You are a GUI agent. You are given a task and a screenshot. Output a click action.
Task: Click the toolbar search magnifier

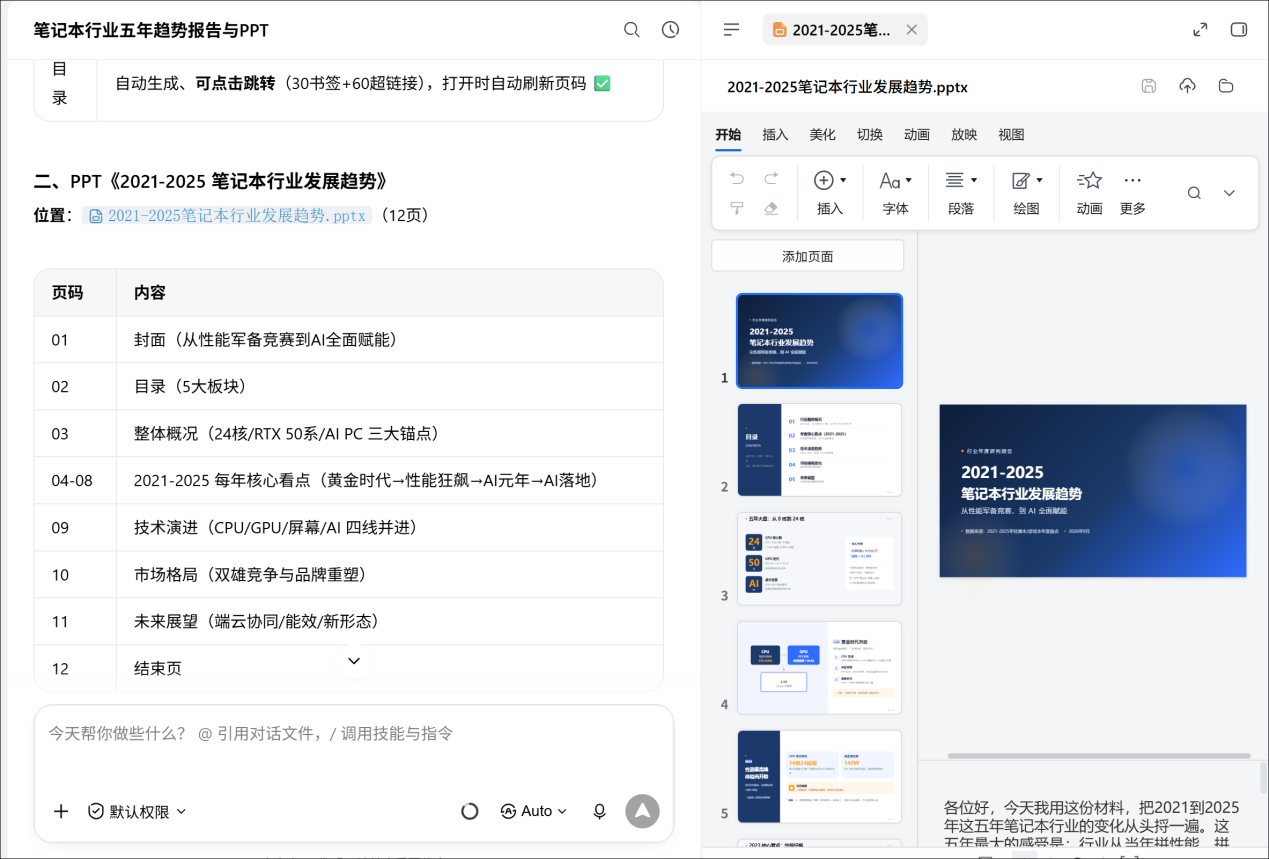1194,193
